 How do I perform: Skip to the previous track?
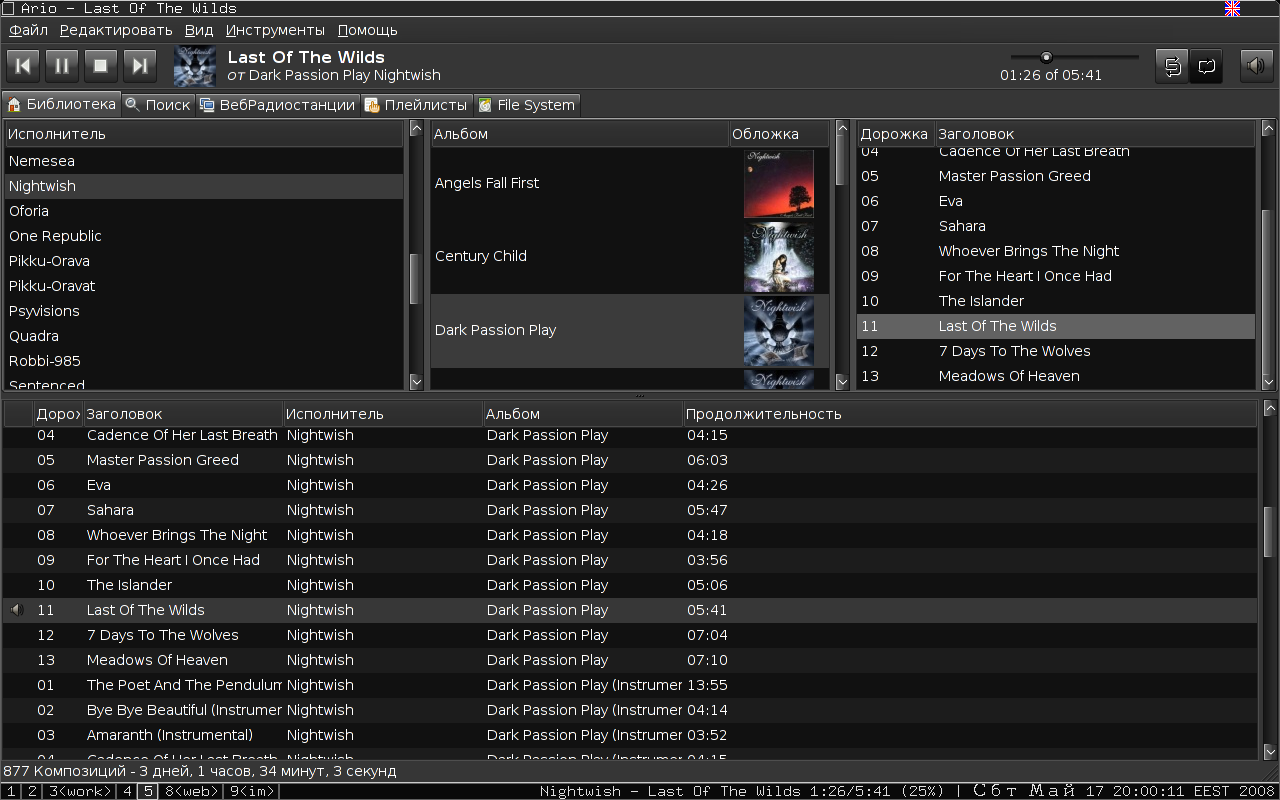[23, 66]
